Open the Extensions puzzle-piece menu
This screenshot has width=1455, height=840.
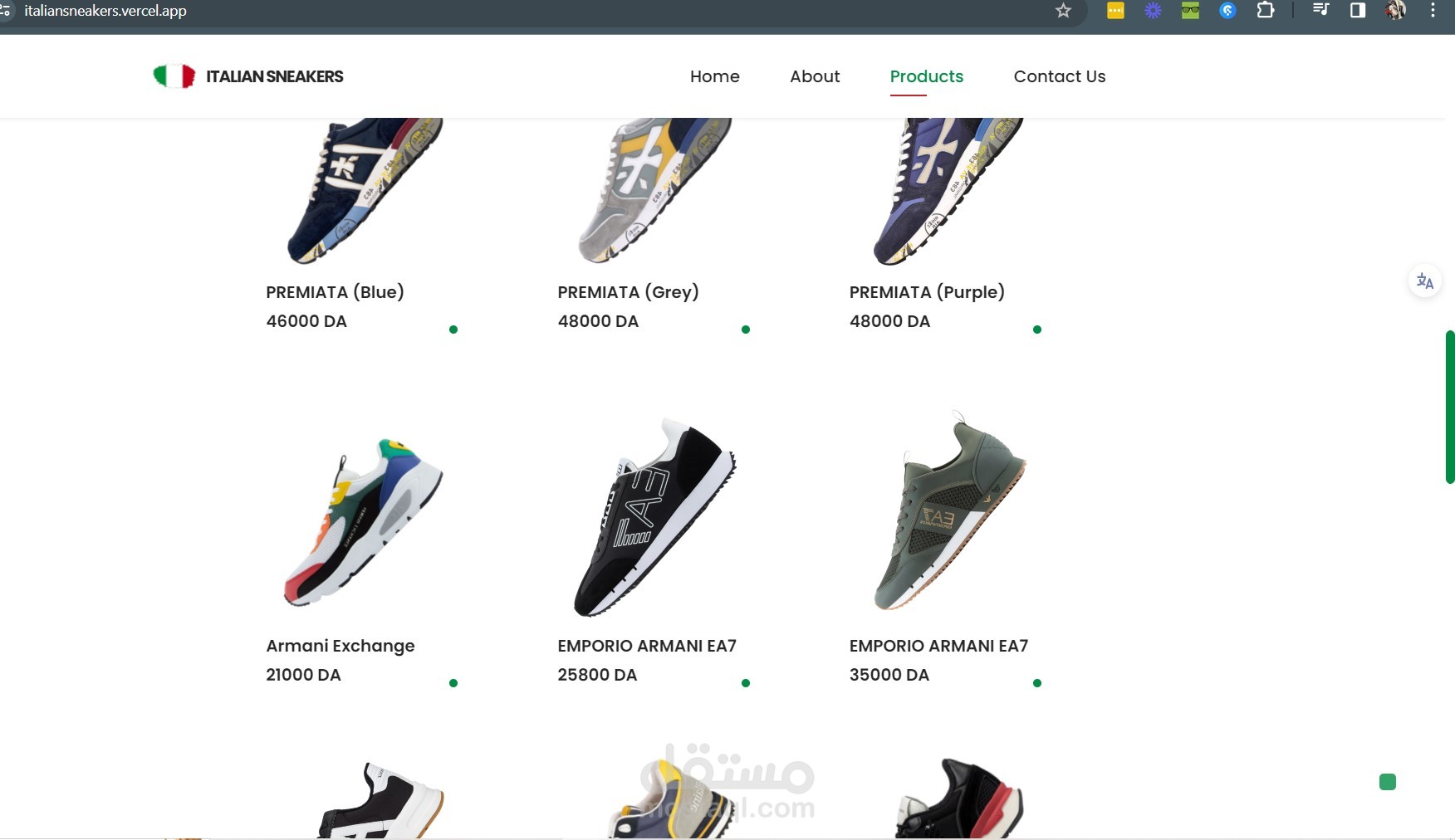coord(1266,11)
